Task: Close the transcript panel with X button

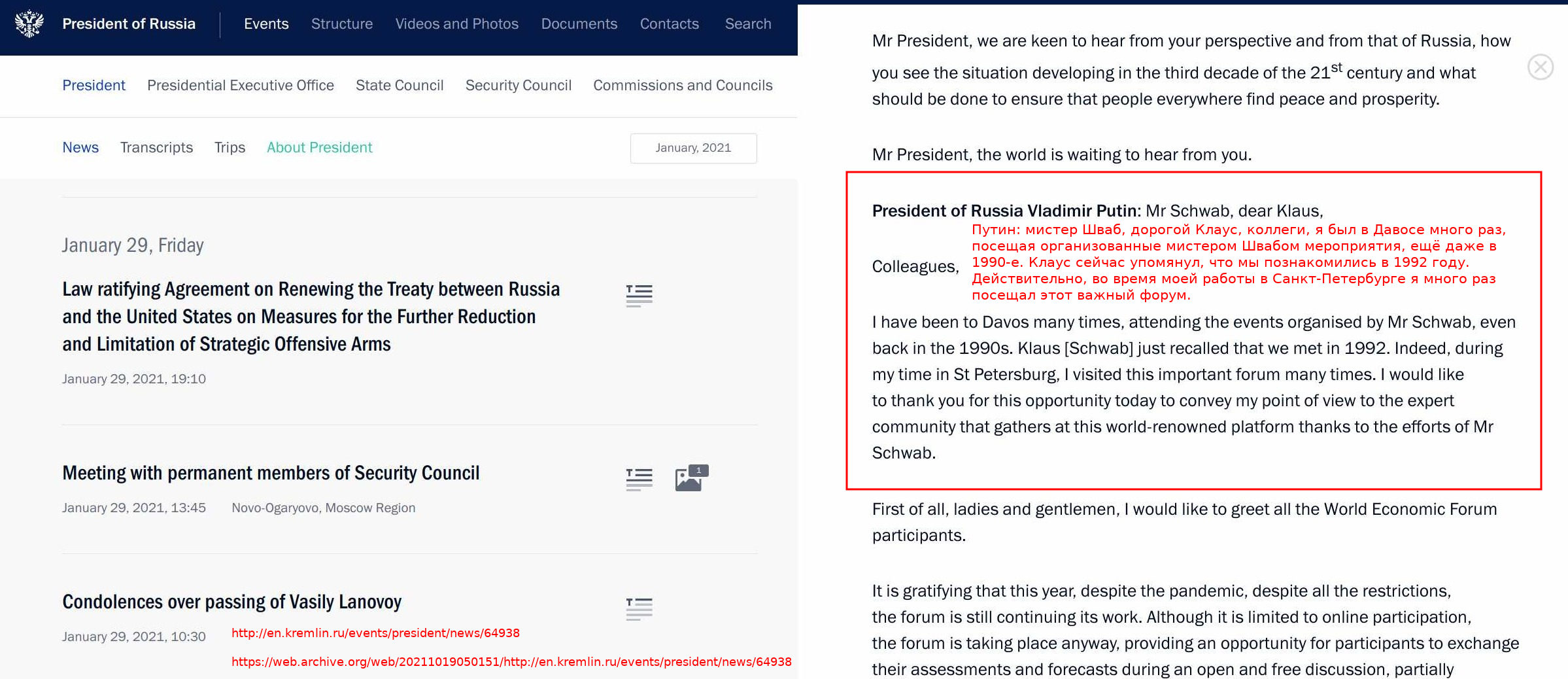Action: (x=1541, y=67)
